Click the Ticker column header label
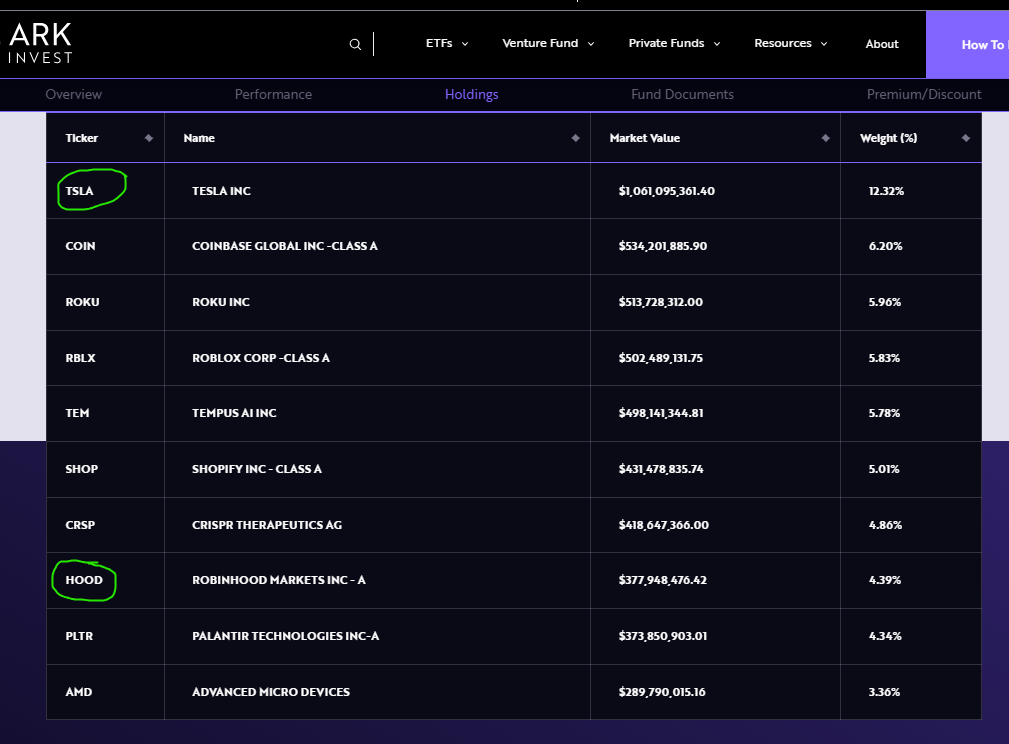The width and height of the screenshot is (1009, 744). 82,138
